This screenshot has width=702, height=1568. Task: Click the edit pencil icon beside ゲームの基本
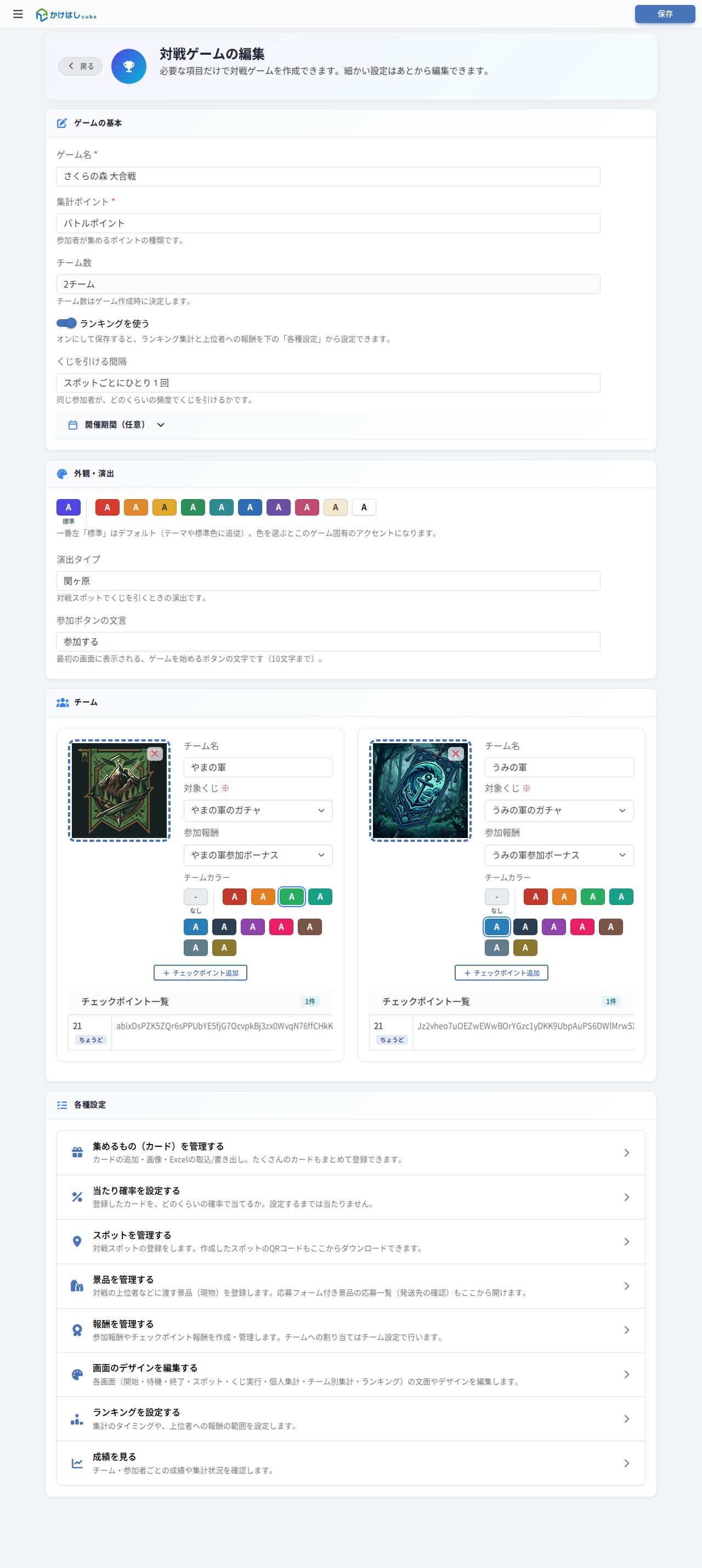(61, 123)
